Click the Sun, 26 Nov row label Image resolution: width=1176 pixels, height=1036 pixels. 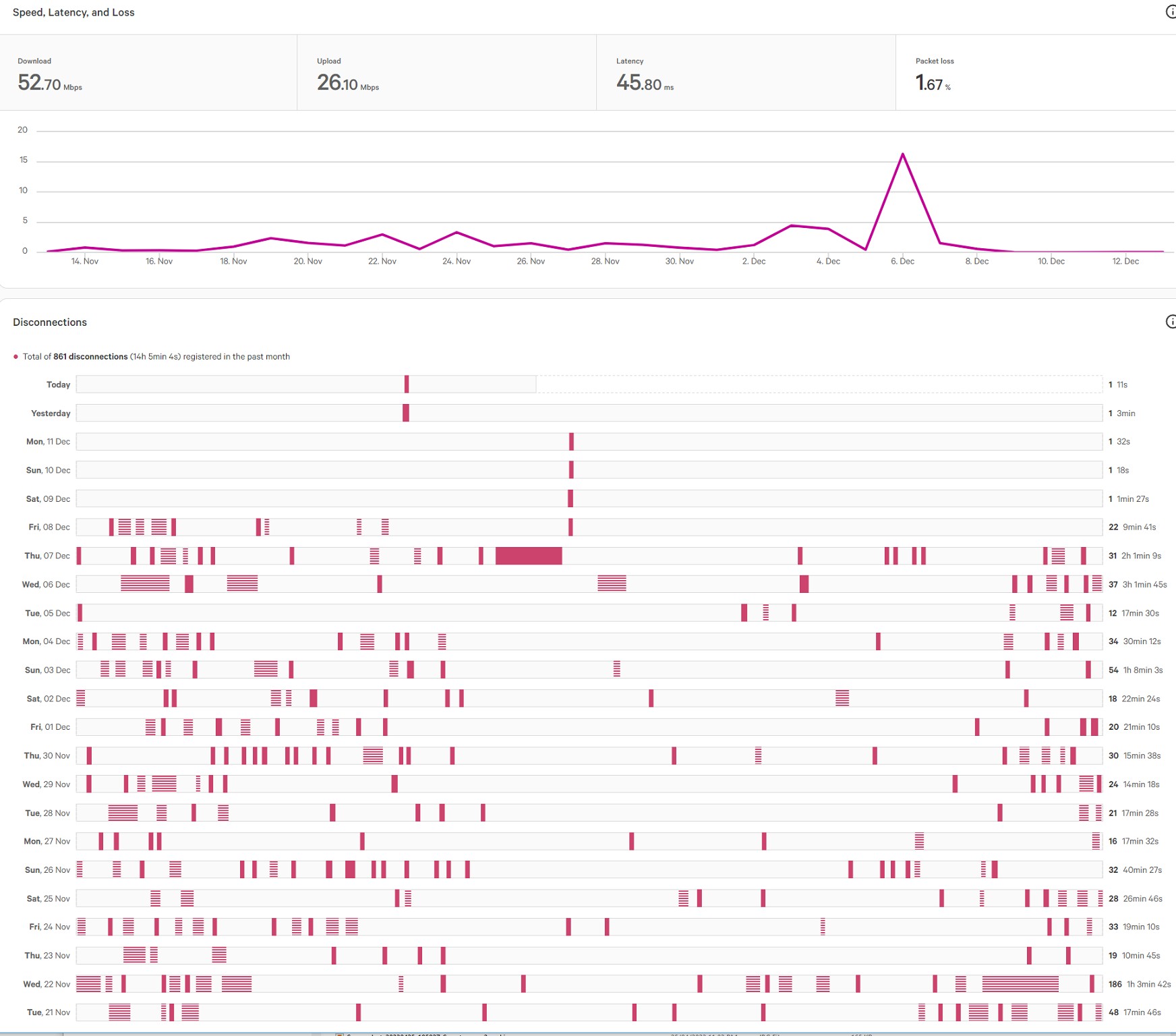(x=48, y=870)
